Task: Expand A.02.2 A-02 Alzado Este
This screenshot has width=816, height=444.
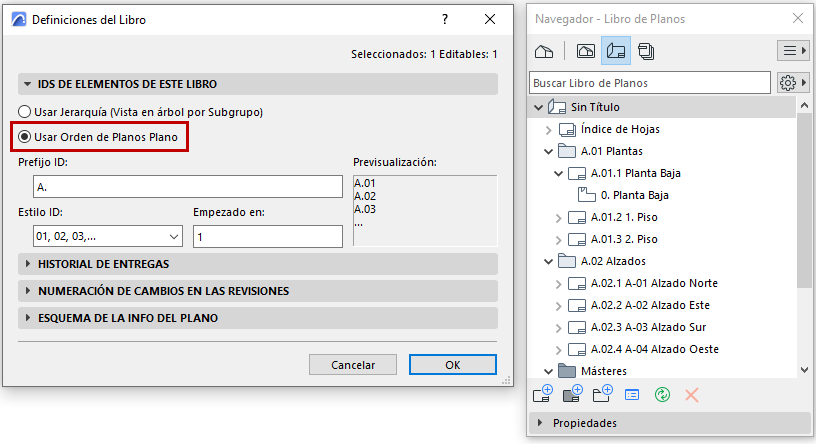Action: pyautogui.click(x=558, y=306)
